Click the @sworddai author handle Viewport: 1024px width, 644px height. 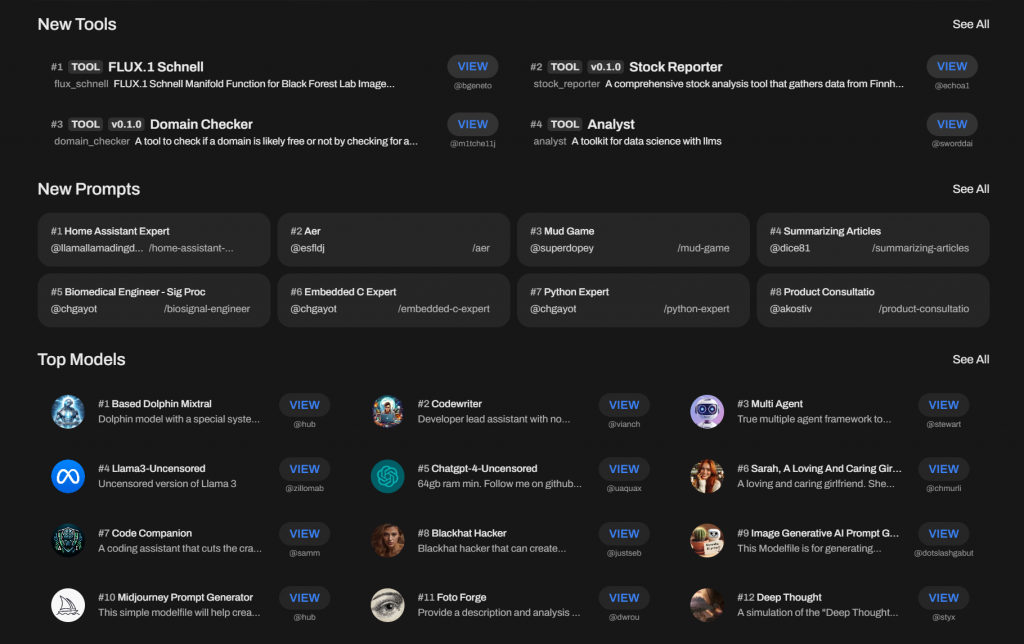[x=952, y=144]
